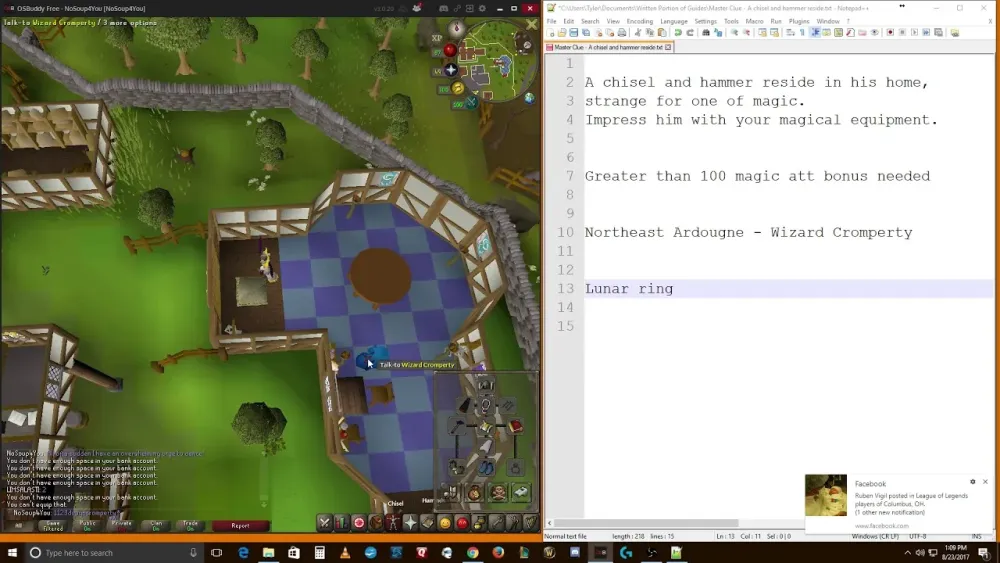The image size is (1000, 563).
Task: Open the Options wrench tab
Action: [496, 523]
